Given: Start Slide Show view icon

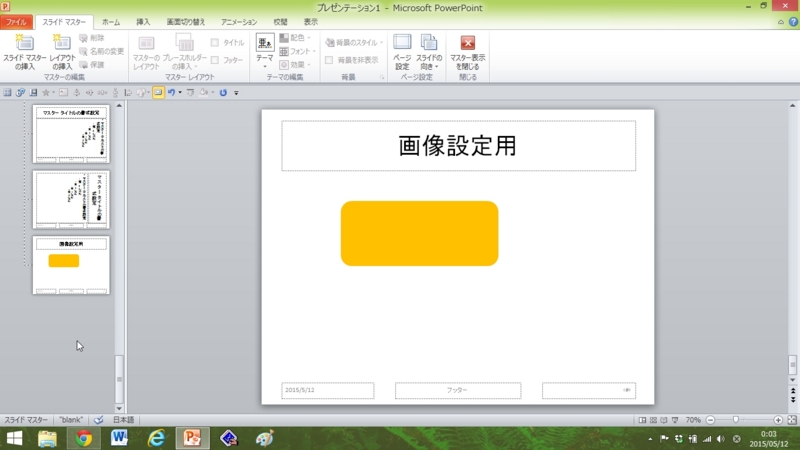Looking at the screenshot, I should point(675,420).
